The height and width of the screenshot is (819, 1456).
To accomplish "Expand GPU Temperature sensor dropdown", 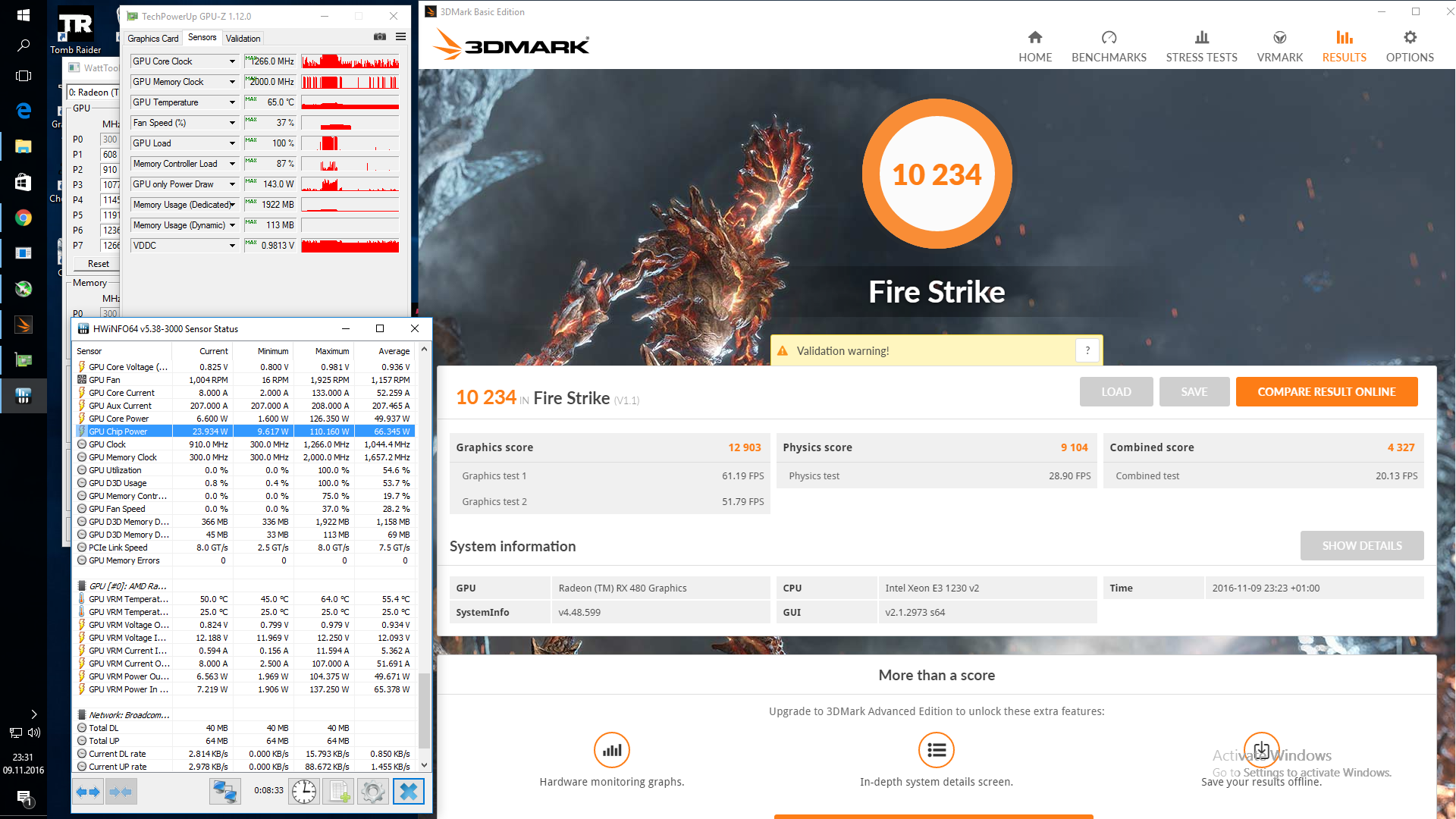I will pyautogui.click(x=232, y=102).
